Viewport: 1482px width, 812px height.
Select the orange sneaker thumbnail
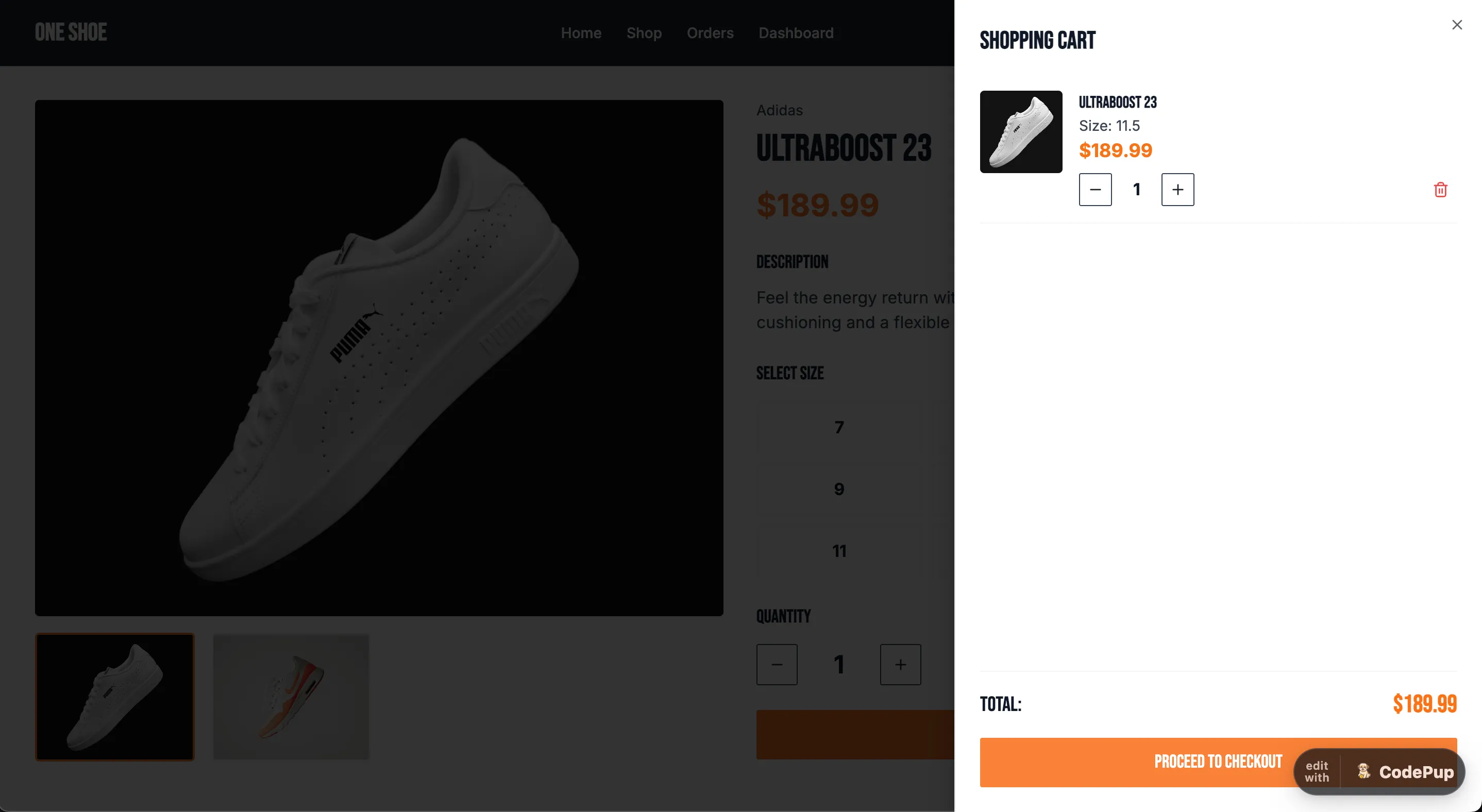[x=291, y=697]
